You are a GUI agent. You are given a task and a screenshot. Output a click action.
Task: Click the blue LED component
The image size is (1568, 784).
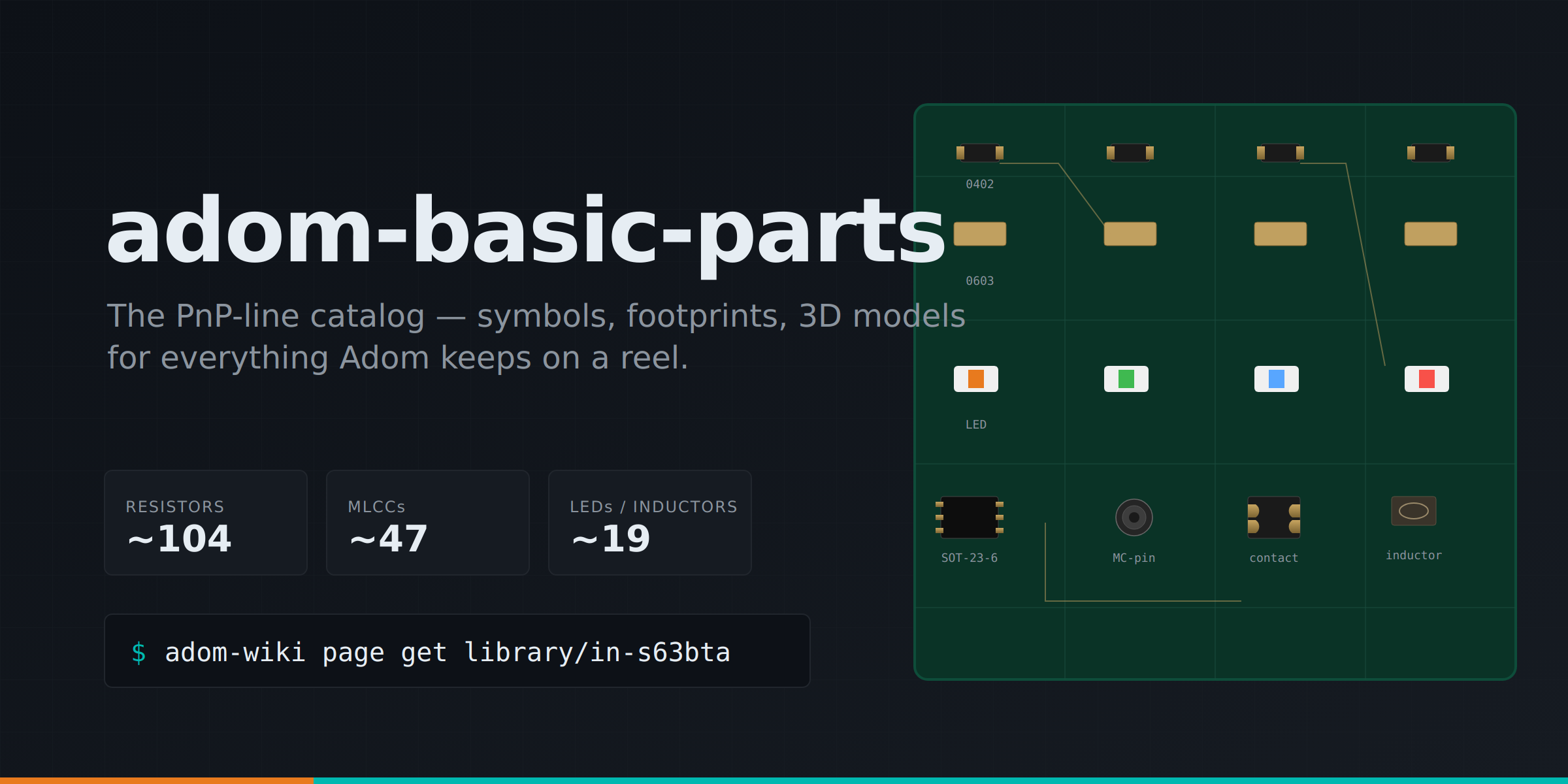click(x=1277, y=379)
